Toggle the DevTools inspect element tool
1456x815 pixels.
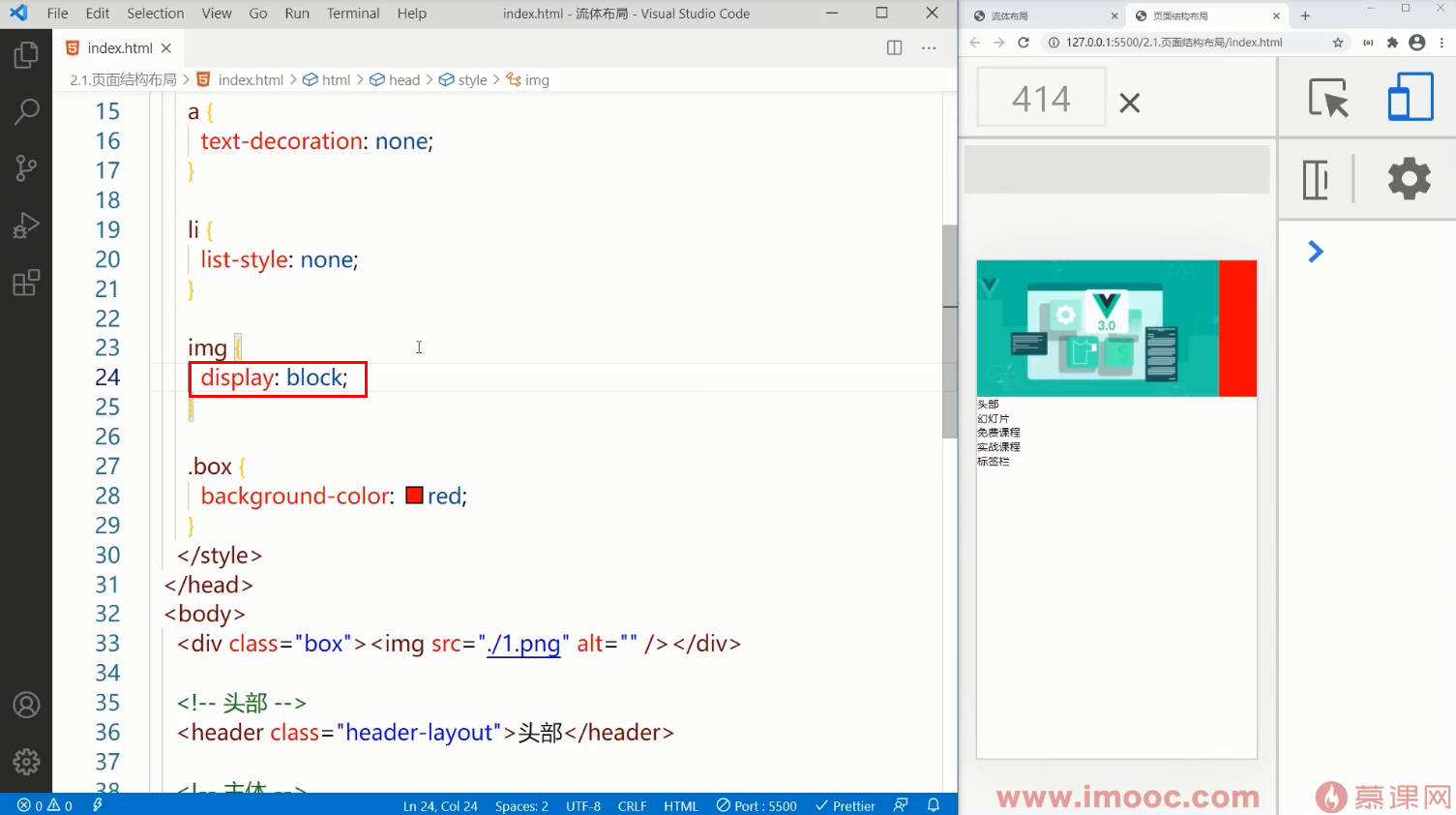coord(1327,97)
